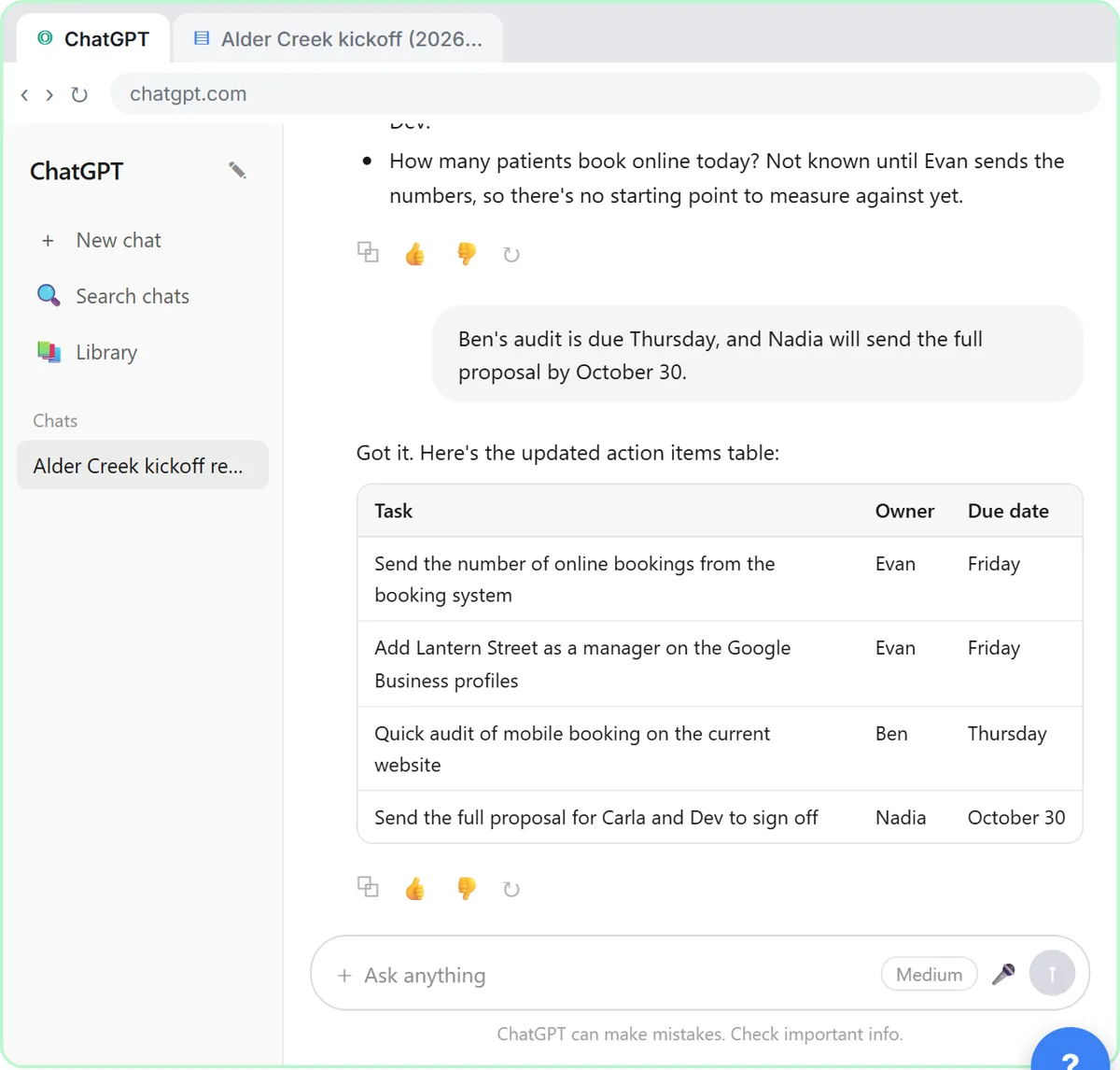Click the Alder Creek kickoff tab document icon
The width and height of the screenshot is (1120, 1070).
point(201,38)
